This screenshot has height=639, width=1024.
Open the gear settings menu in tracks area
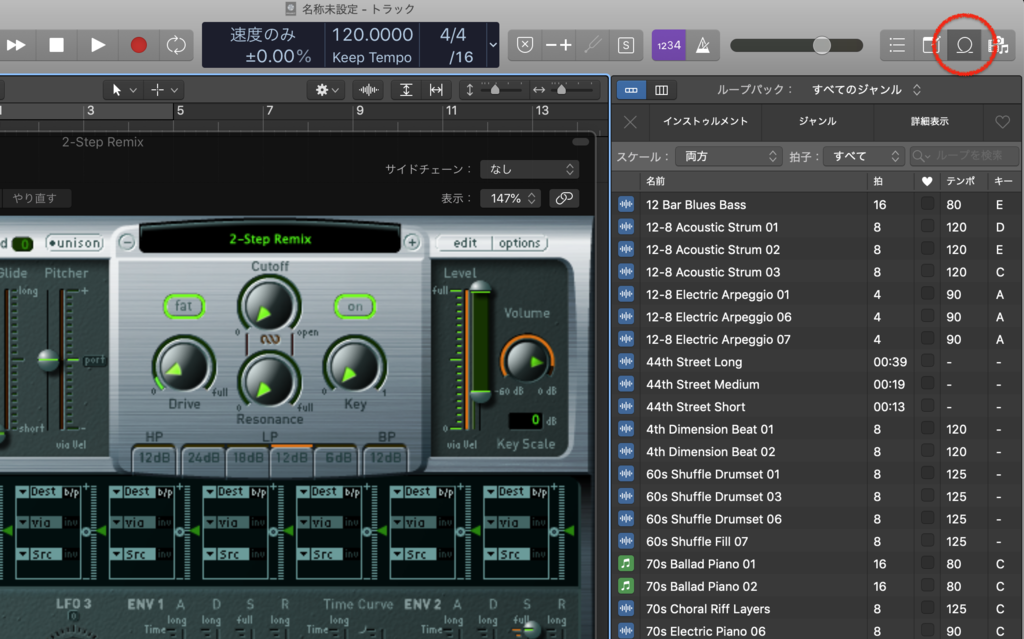tap(327, 90)
